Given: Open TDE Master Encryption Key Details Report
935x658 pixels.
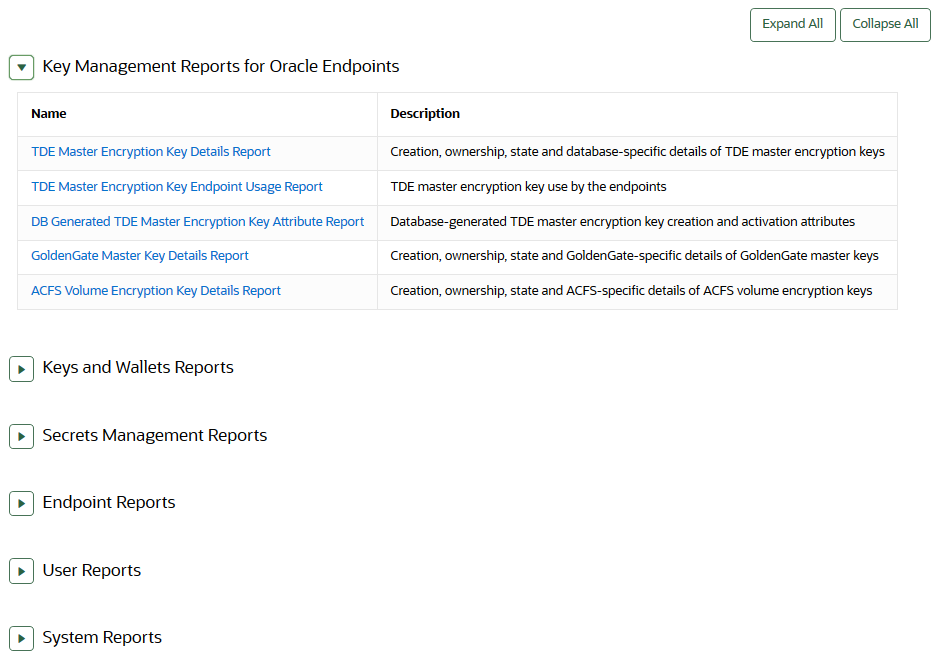Looking at the screenshot, I should tap(150, 151).
